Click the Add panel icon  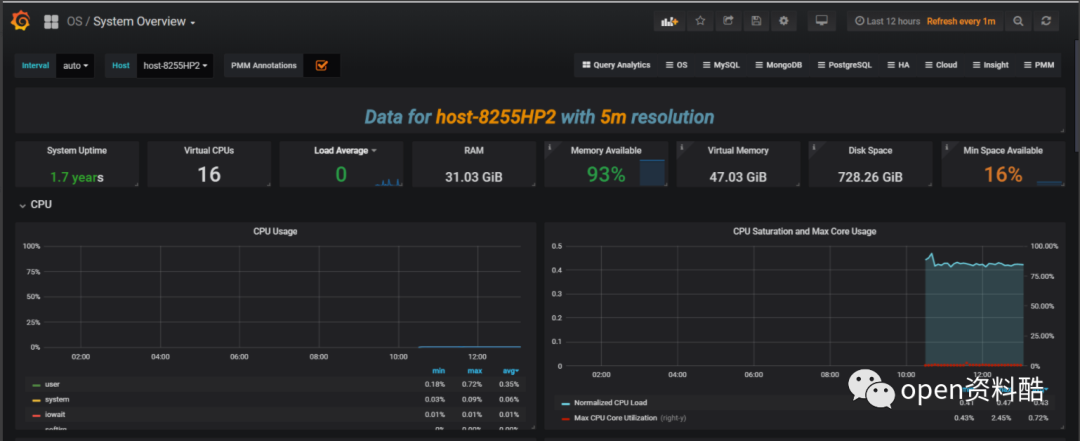(667, 21)
